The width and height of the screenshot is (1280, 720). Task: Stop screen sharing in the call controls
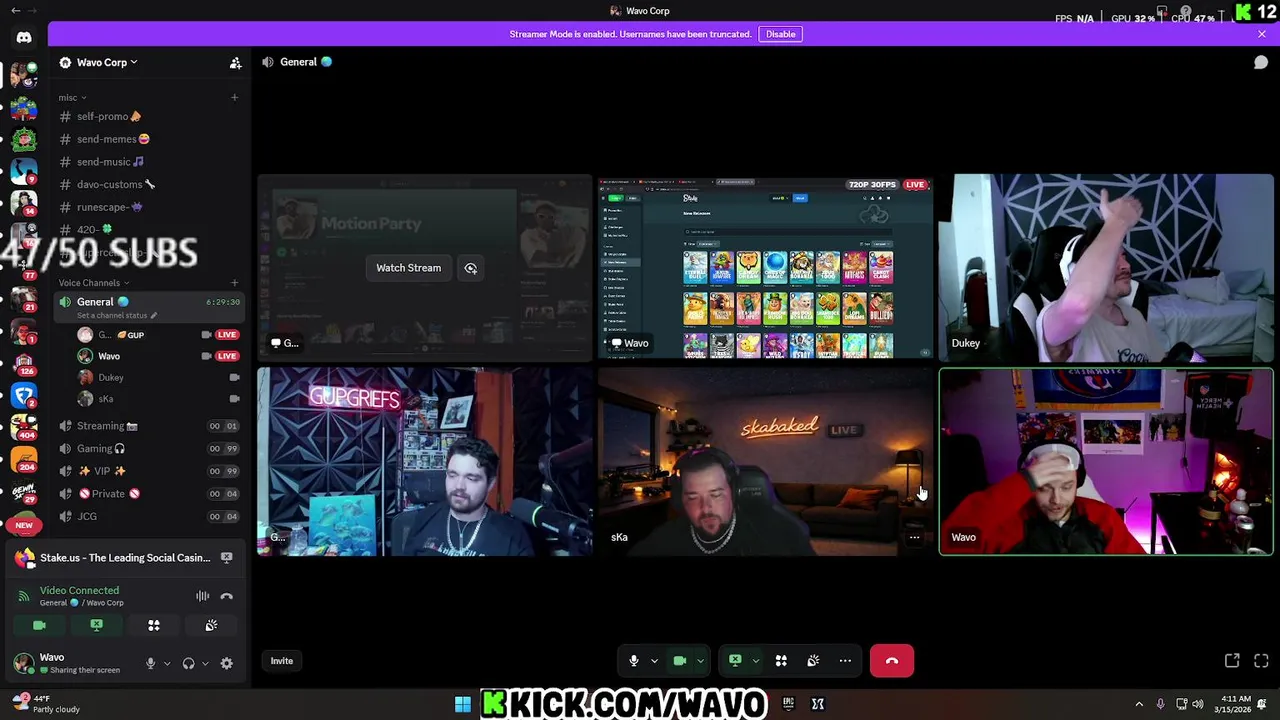pos(735,661)
